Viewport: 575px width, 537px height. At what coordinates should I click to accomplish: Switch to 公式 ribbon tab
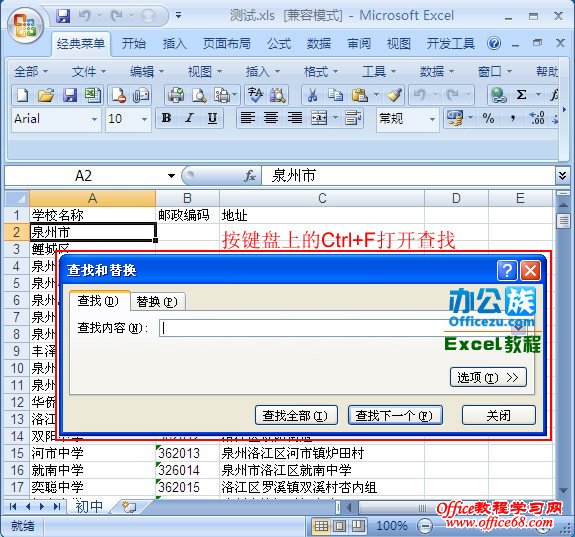click(279, 44)
